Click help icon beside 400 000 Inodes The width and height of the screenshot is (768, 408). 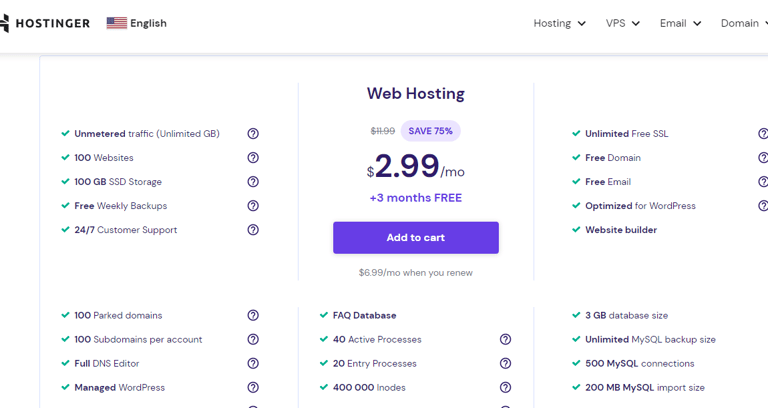point(505,388)
